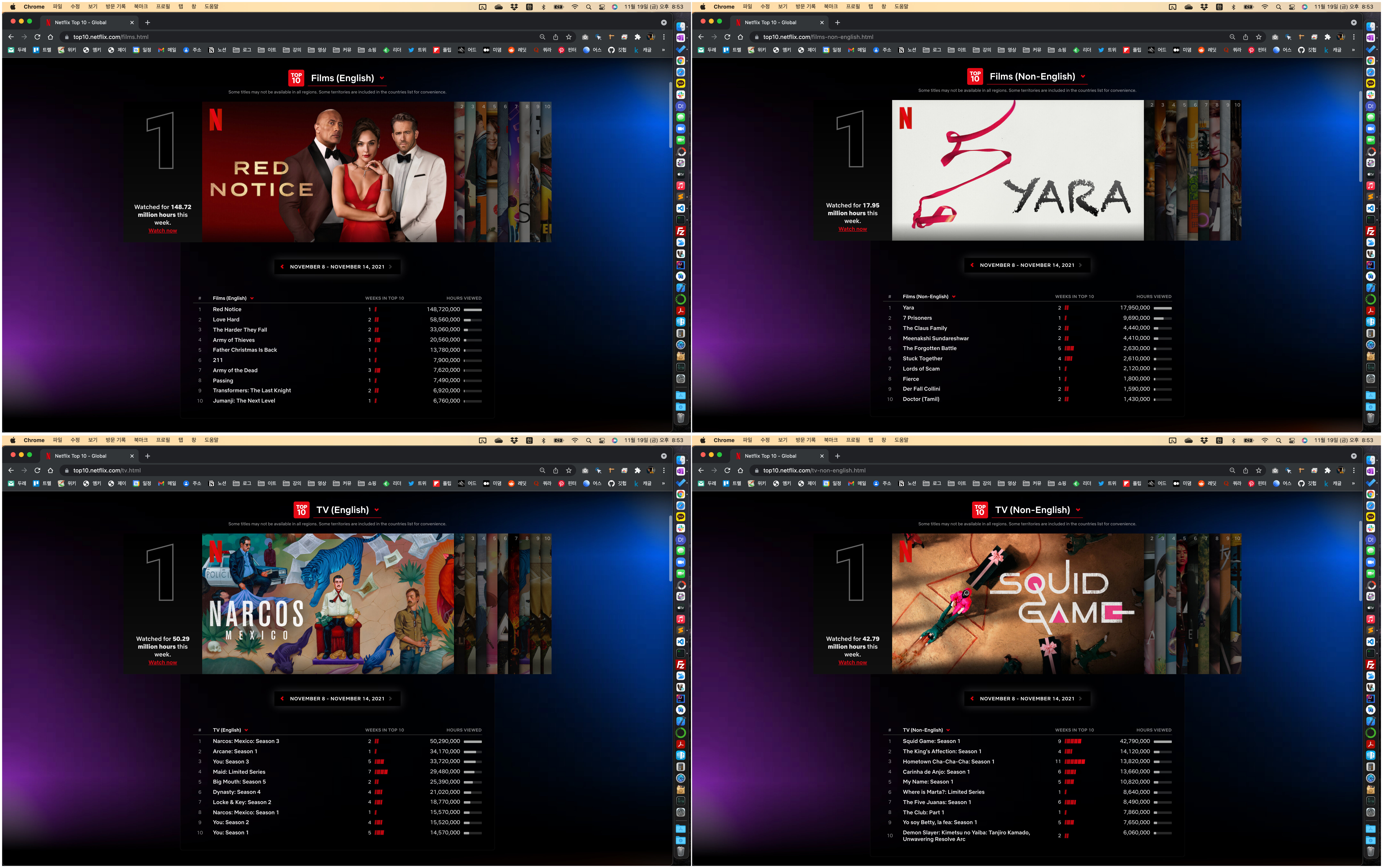Open Zoom in top-left screenshot's Dock

(x=681, y=129)
